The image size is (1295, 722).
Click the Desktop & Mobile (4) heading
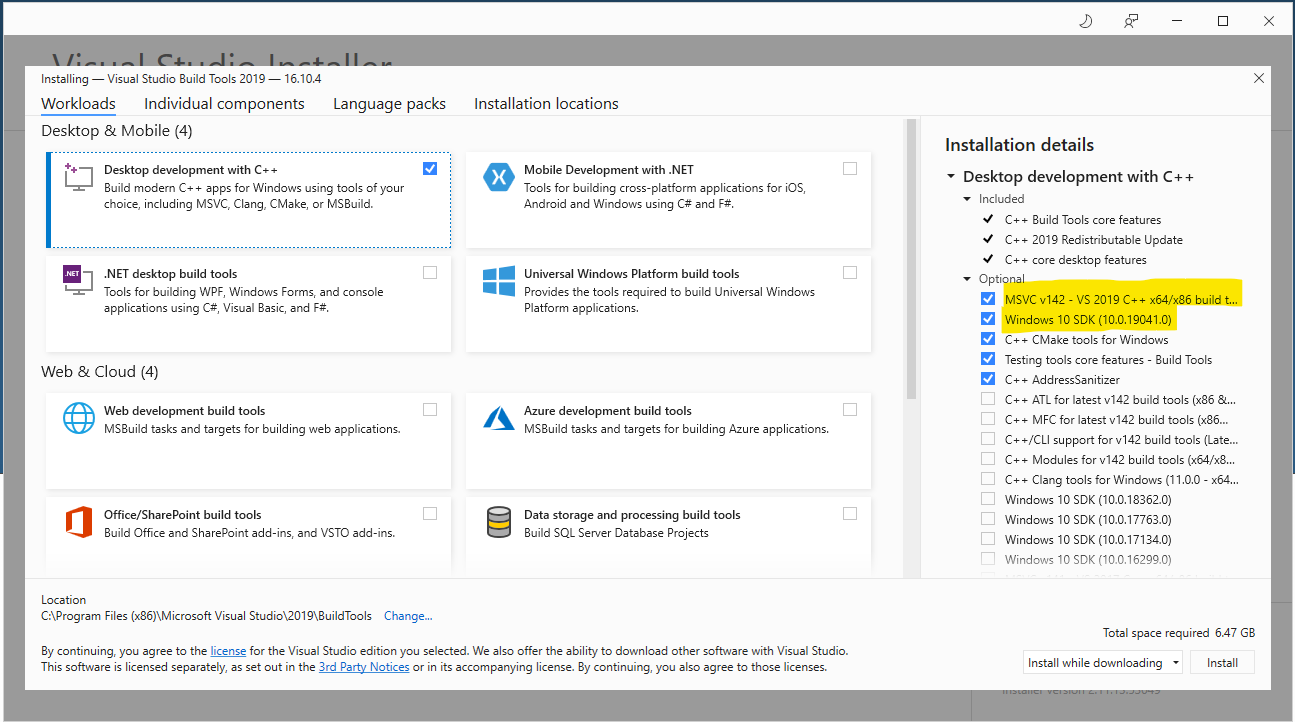[x=117, y=131]
